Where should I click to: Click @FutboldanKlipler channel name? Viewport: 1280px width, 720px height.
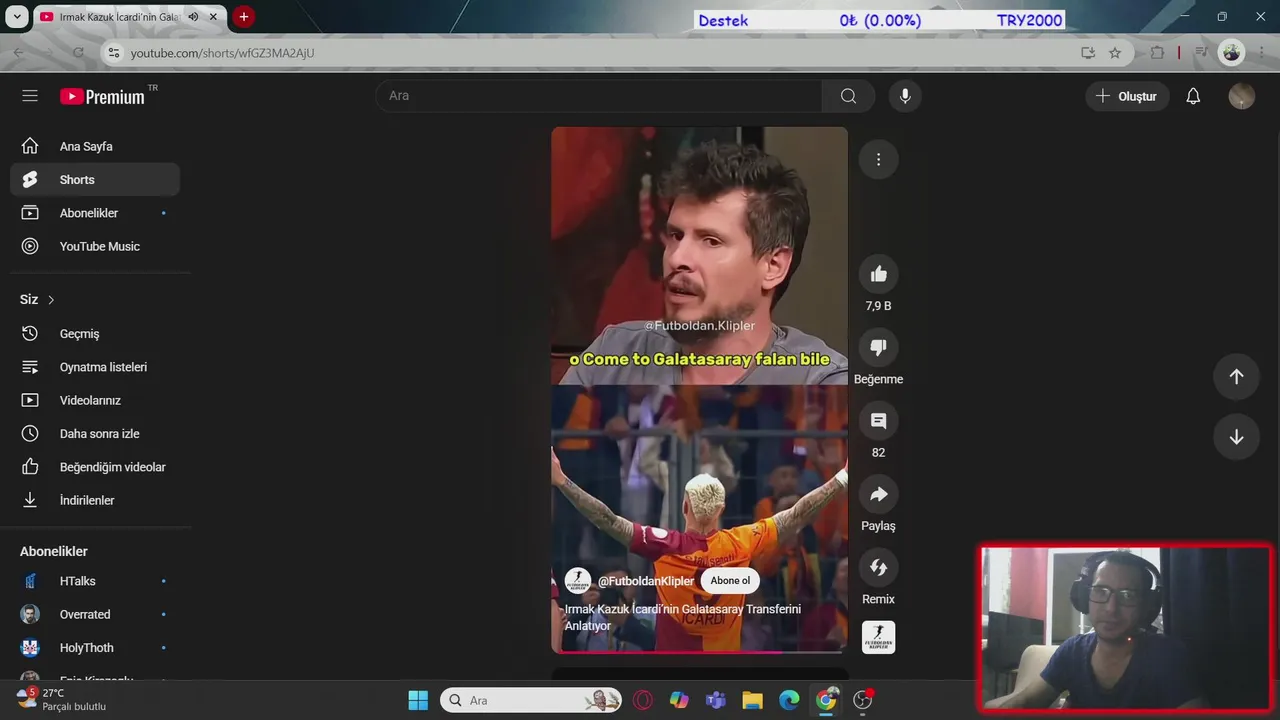point(646,581)
